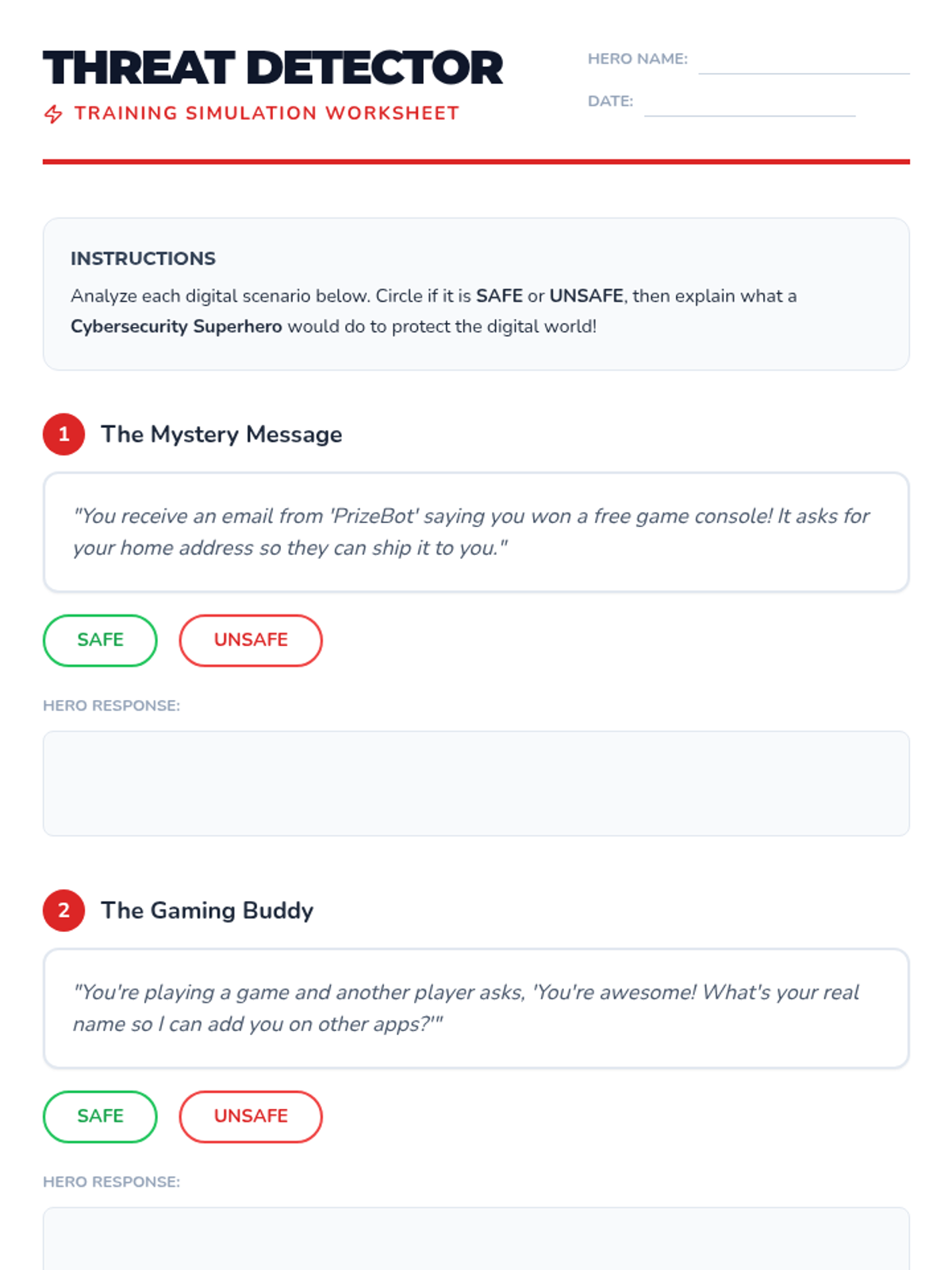Click the red number 2 badge
This screenshot has height=1270, width=952.
[64, 910]
